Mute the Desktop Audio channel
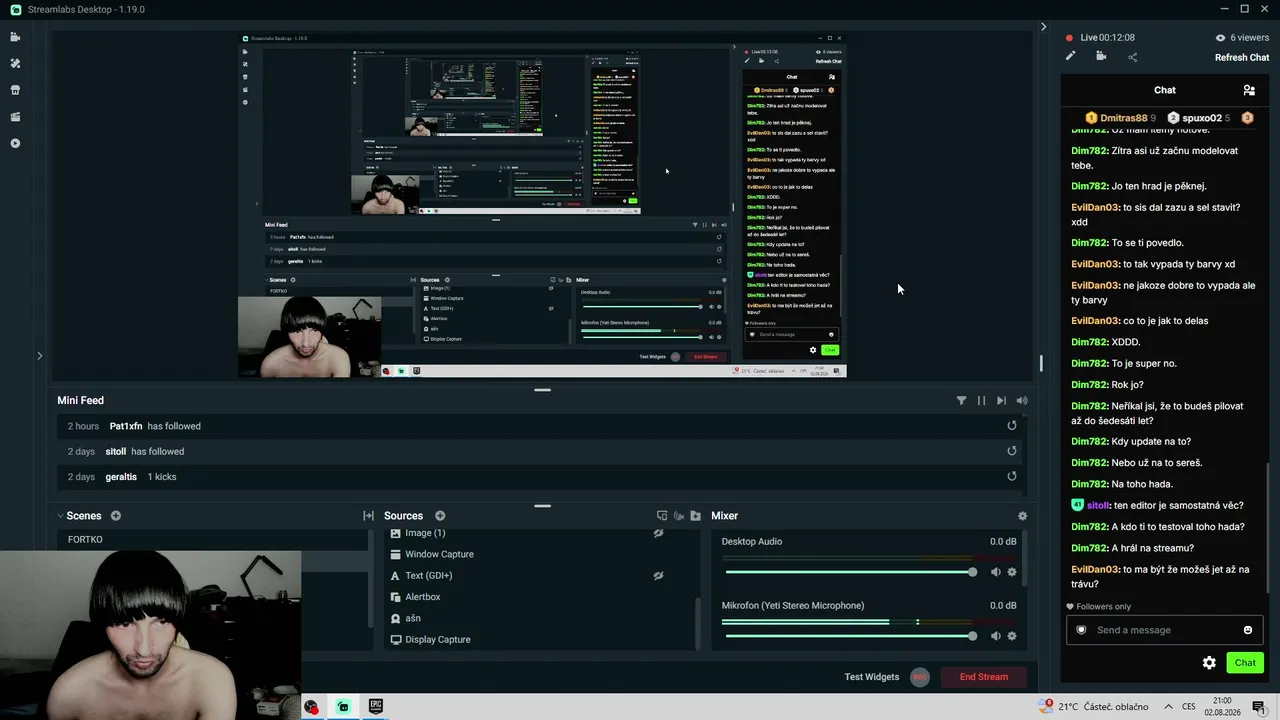1280x720 pixels. (x=995, y=572)
